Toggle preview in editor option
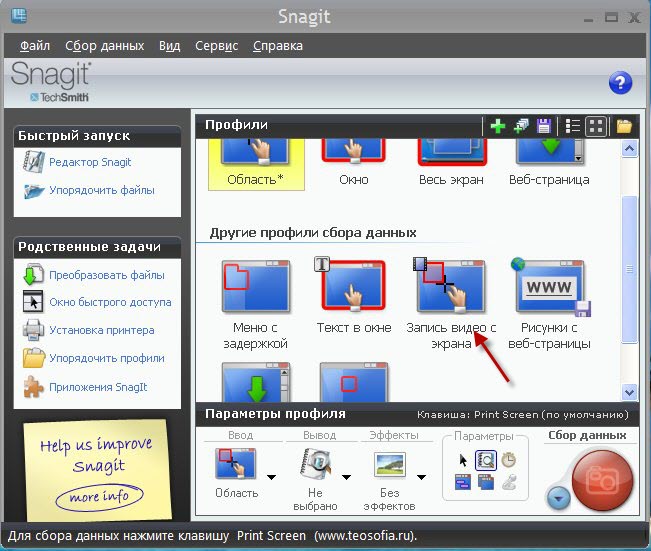The height and width of the screenshot is (551, 651). pyautogui.click(x=486, y=460)
